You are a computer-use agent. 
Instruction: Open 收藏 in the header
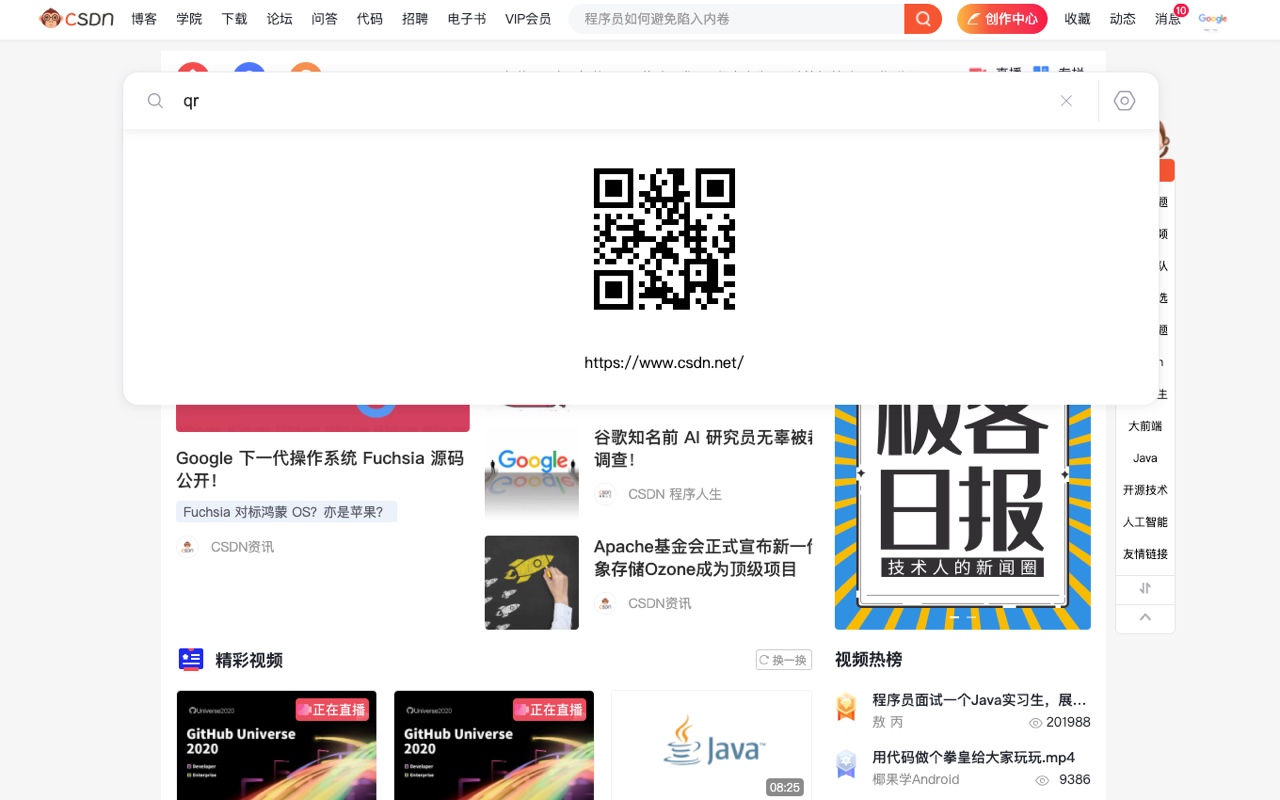(x=1077, y=18)
